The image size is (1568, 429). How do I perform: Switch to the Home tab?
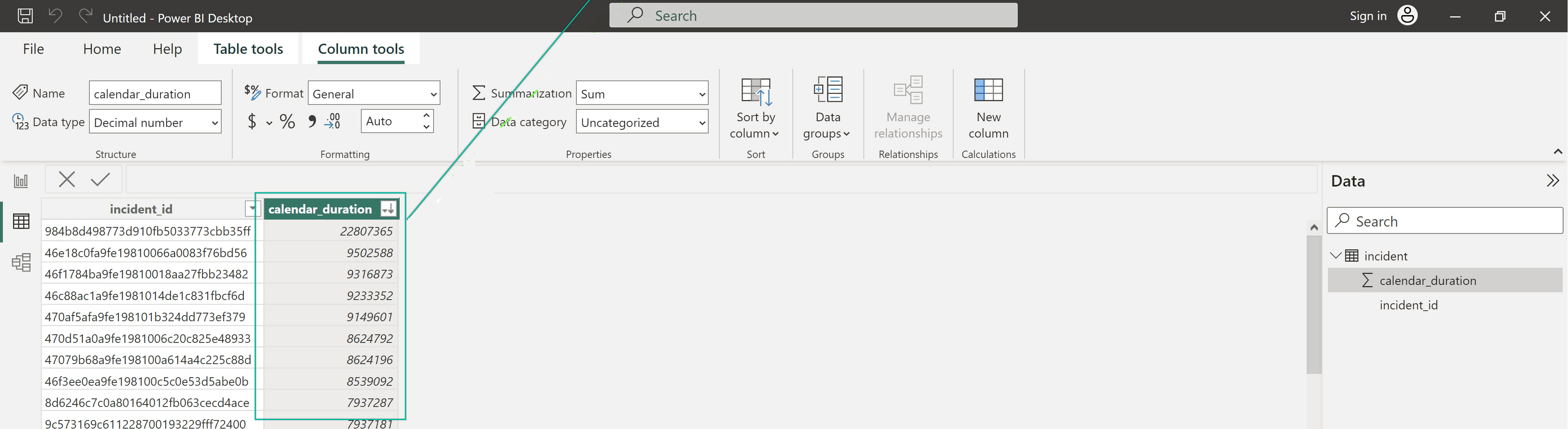click(x=102, y=49)
